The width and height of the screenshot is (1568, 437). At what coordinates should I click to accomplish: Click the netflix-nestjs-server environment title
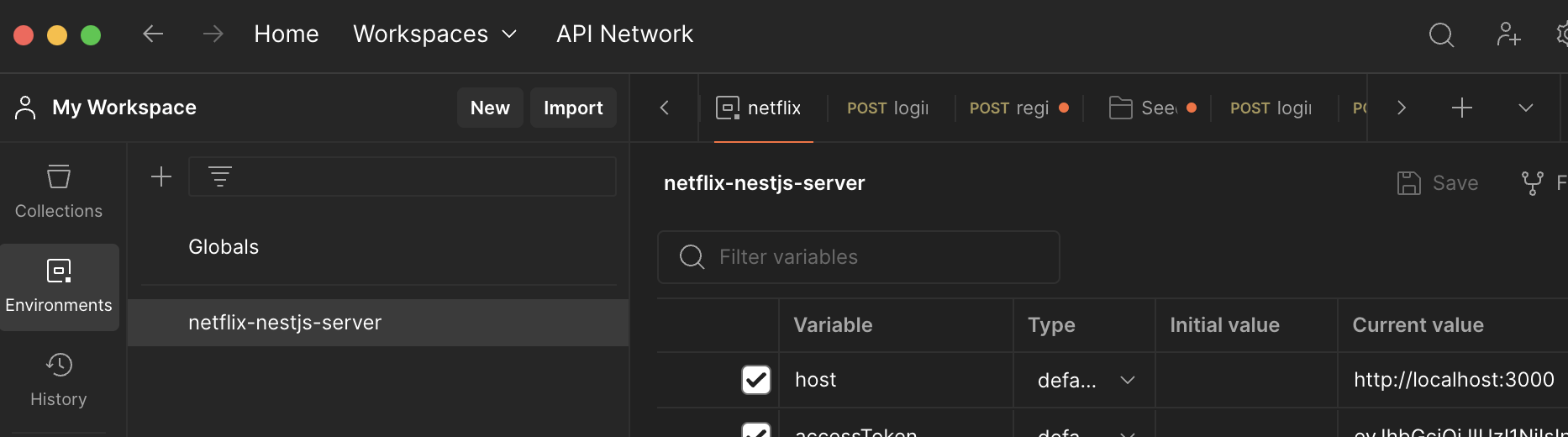click(764, 183)
